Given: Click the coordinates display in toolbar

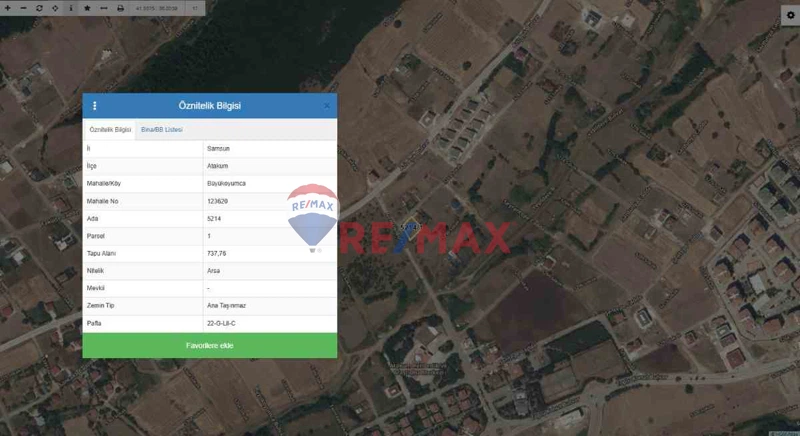Looking at the screenshot, I should coord(157,8).
